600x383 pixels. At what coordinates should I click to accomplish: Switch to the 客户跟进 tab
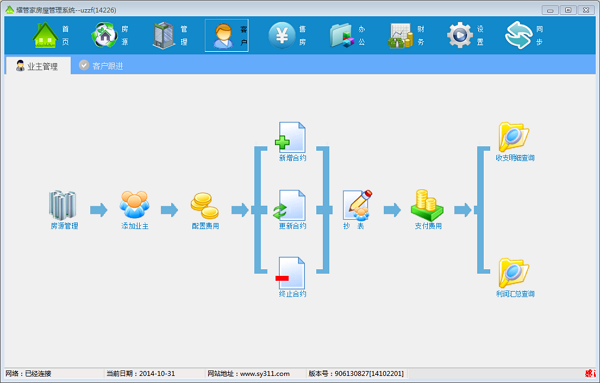(x=101, y=66)
